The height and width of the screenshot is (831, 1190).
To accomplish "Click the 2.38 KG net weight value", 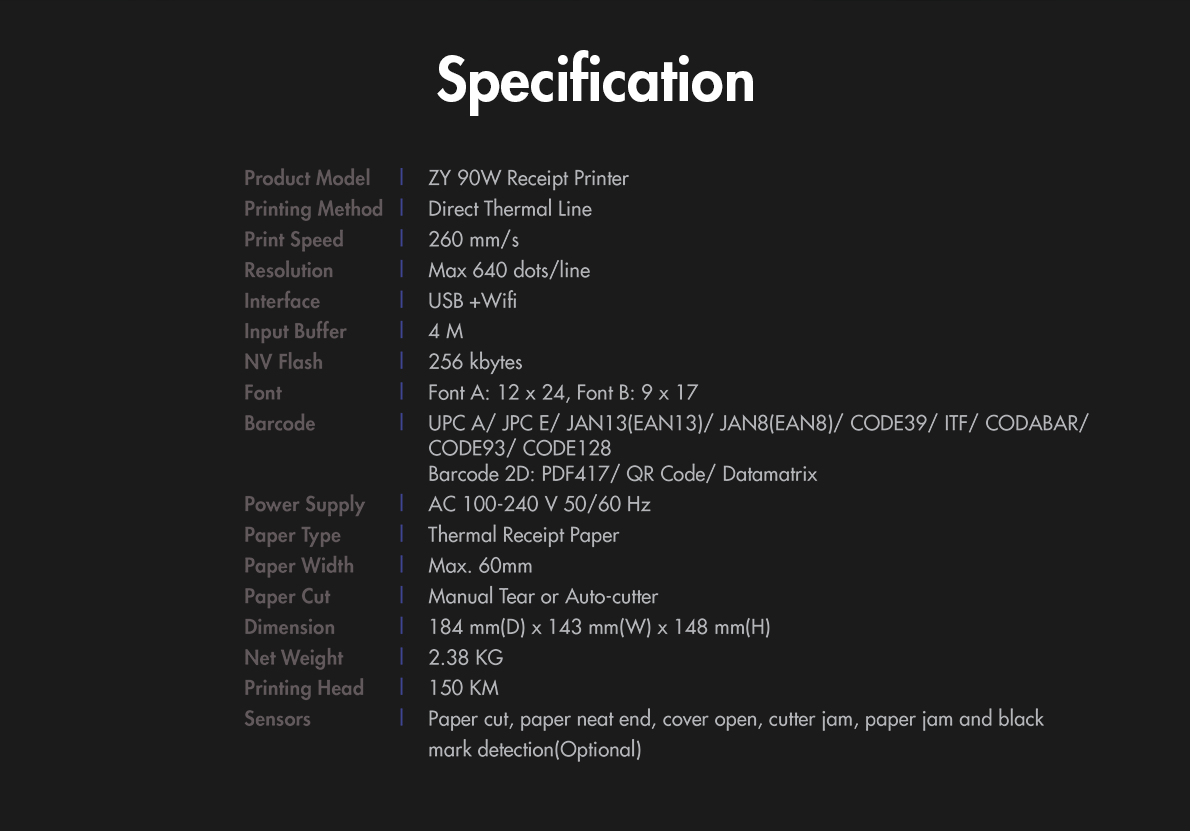I will point(465,657).
